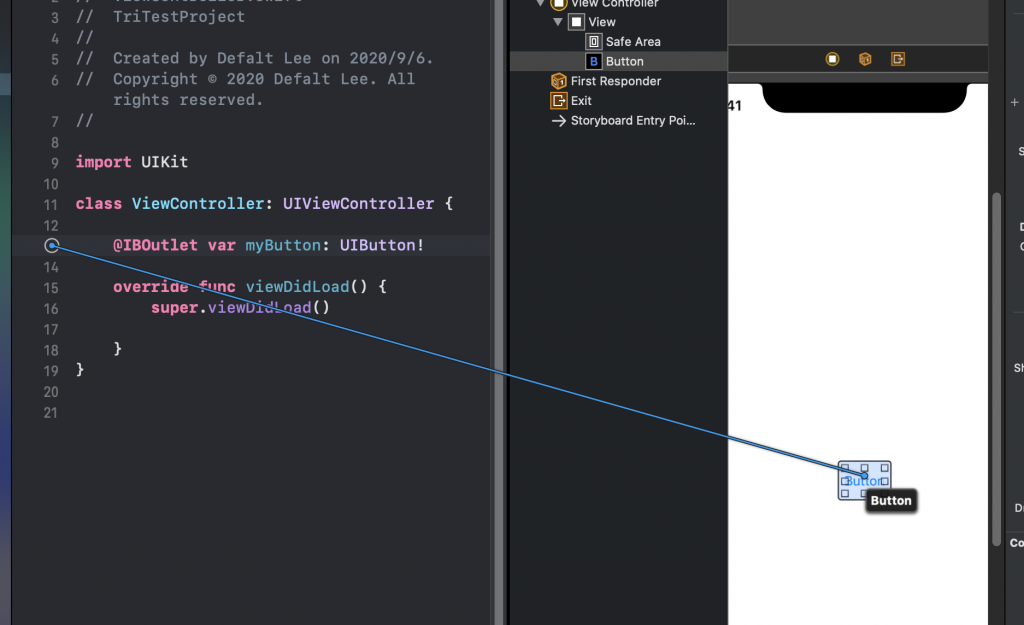Click the import UIKit line
The width and height of the screenshot is (1024, 625).
132,162
